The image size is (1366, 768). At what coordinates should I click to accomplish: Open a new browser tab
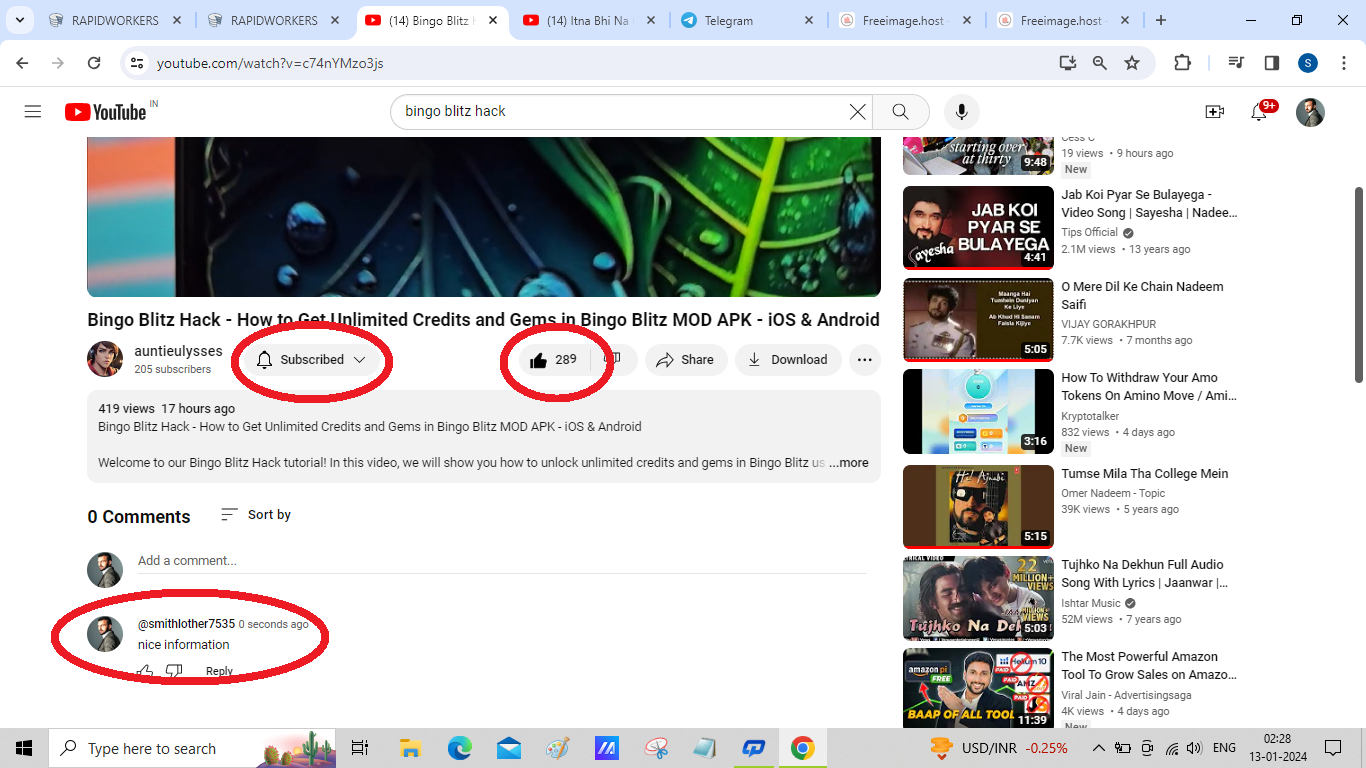1161,20
